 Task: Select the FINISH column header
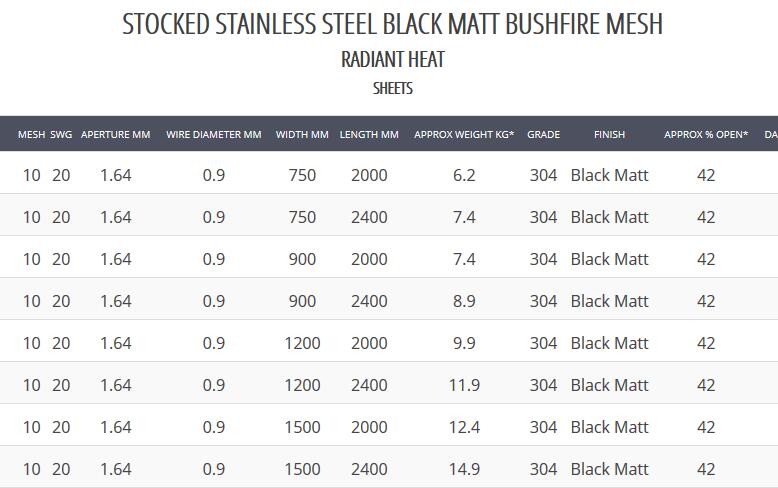coord(609,134)
